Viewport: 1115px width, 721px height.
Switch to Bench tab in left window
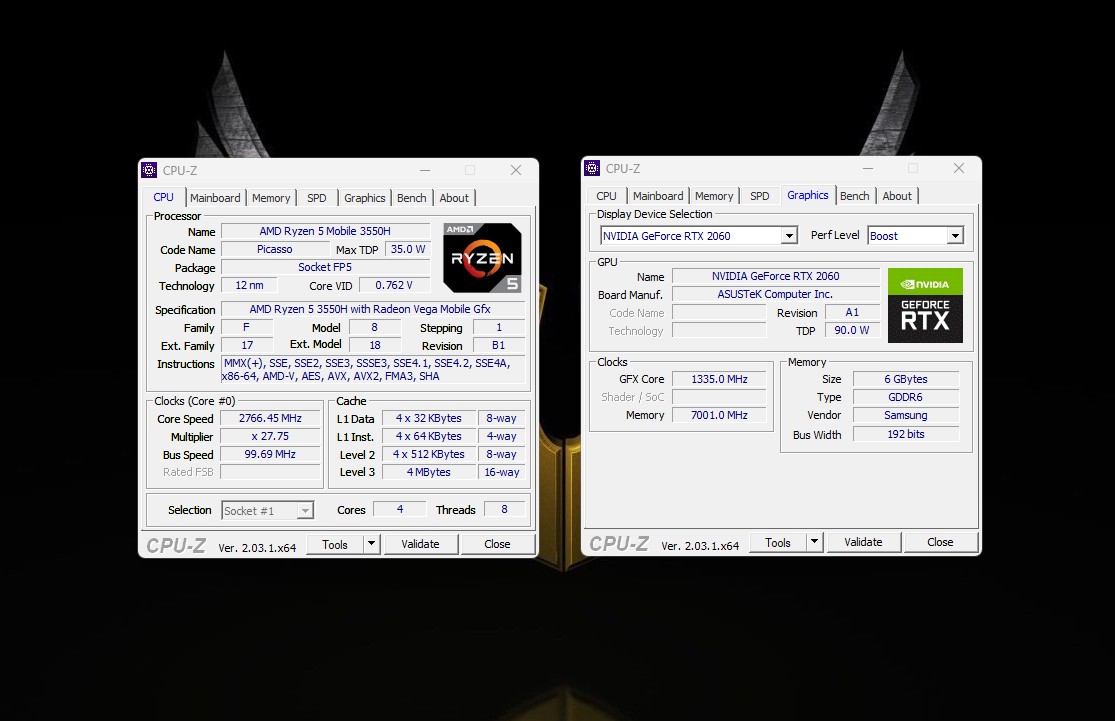click(x=412, y=198)
